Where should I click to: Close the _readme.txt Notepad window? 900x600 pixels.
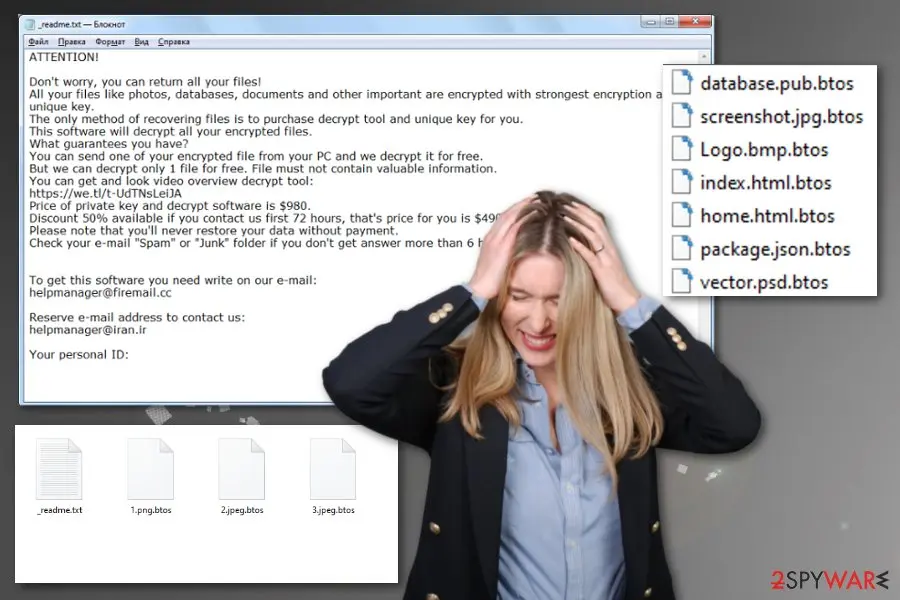[x=695, y=22]
